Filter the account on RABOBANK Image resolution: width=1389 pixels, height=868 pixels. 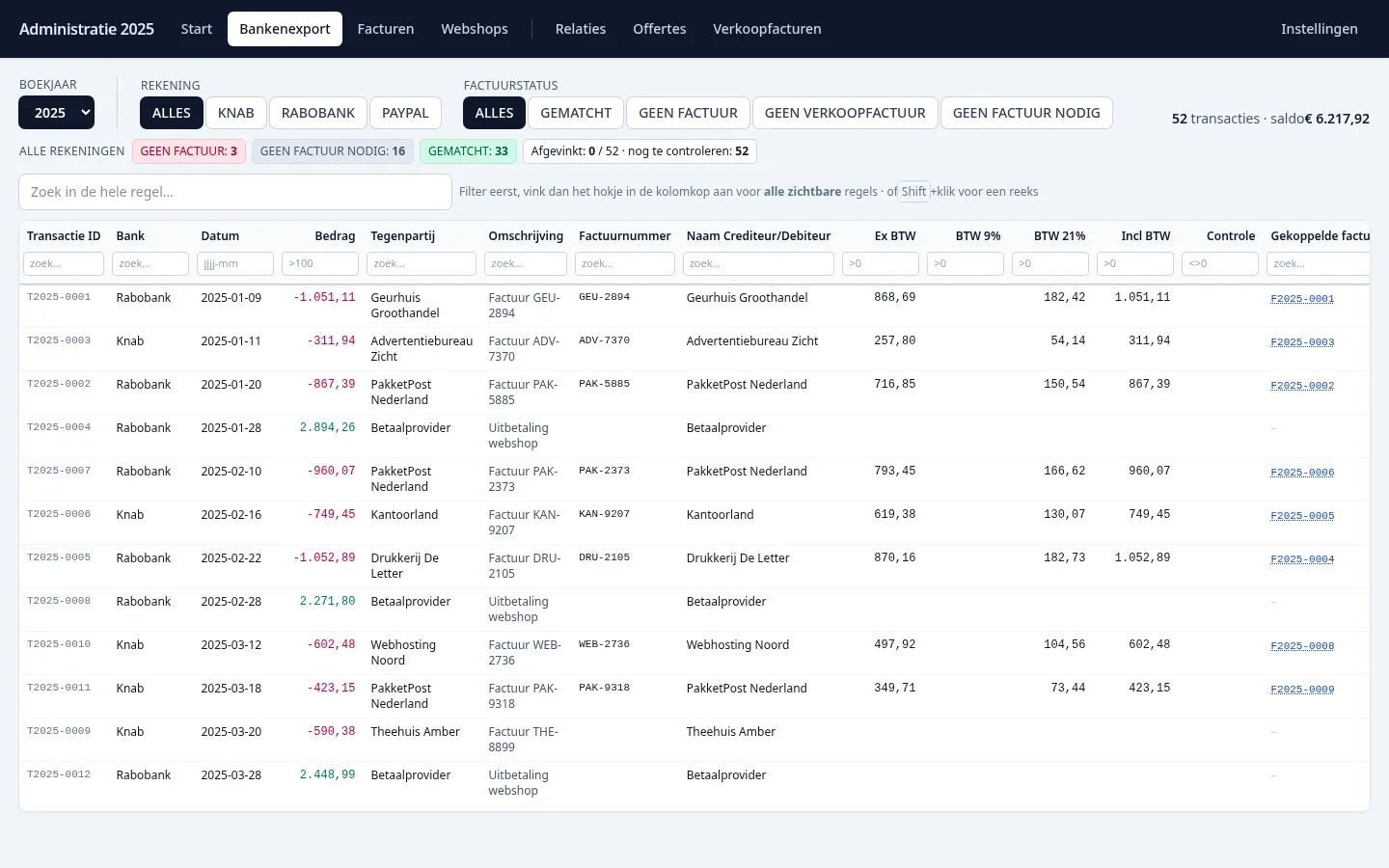[318, 113]
